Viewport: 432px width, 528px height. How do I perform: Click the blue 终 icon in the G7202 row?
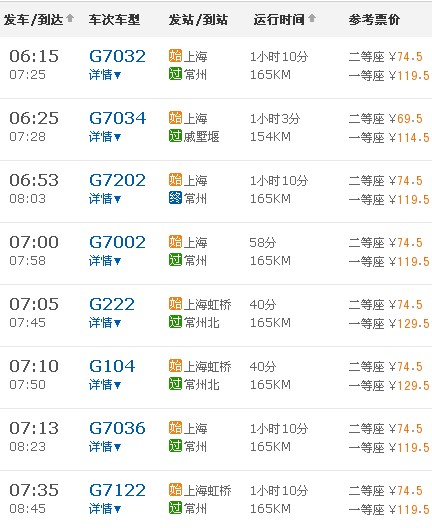click(x=175, y=198)
